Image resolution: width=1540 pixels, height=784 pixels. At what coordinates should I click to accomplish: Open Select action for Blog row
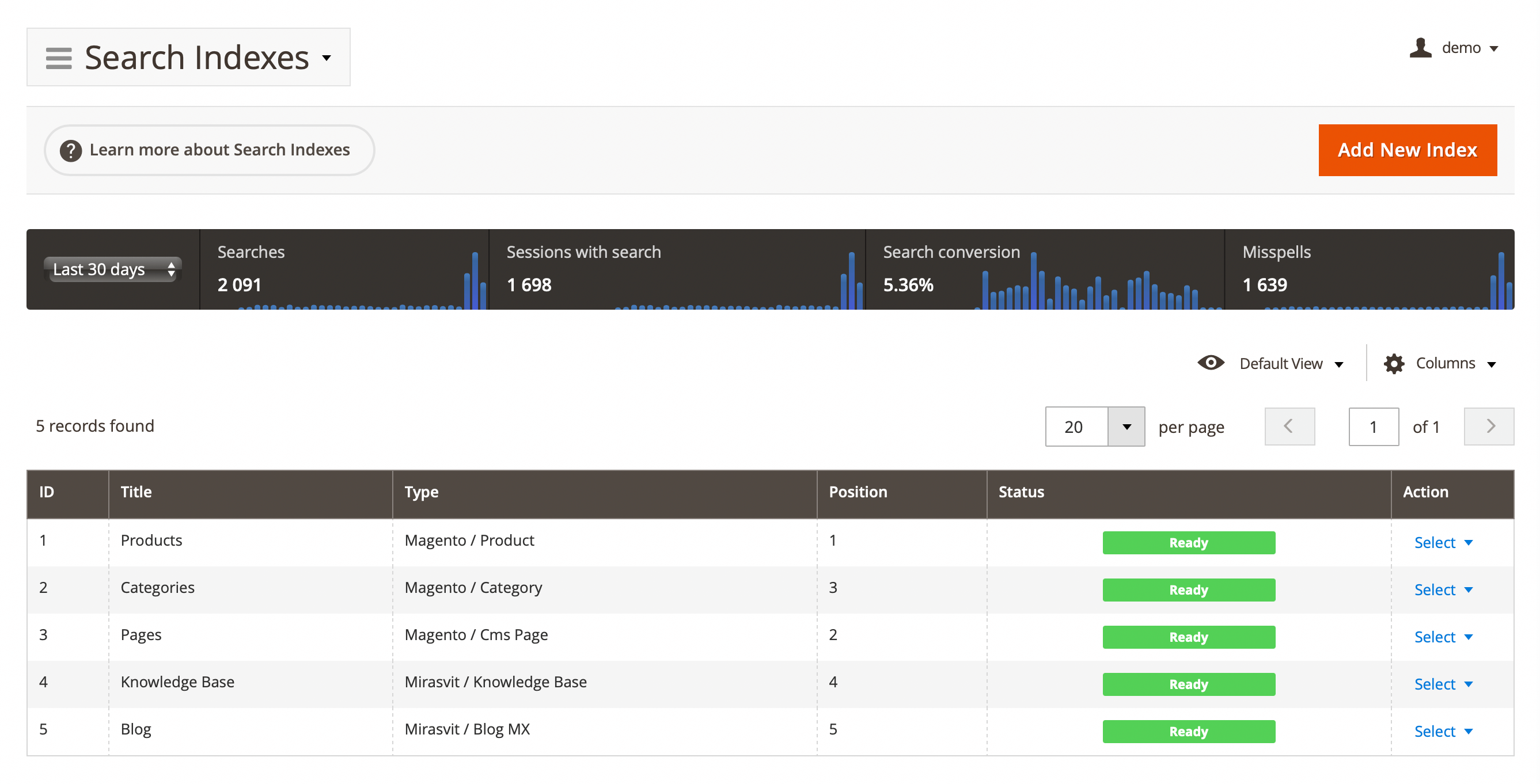(x=1443, y=732)
